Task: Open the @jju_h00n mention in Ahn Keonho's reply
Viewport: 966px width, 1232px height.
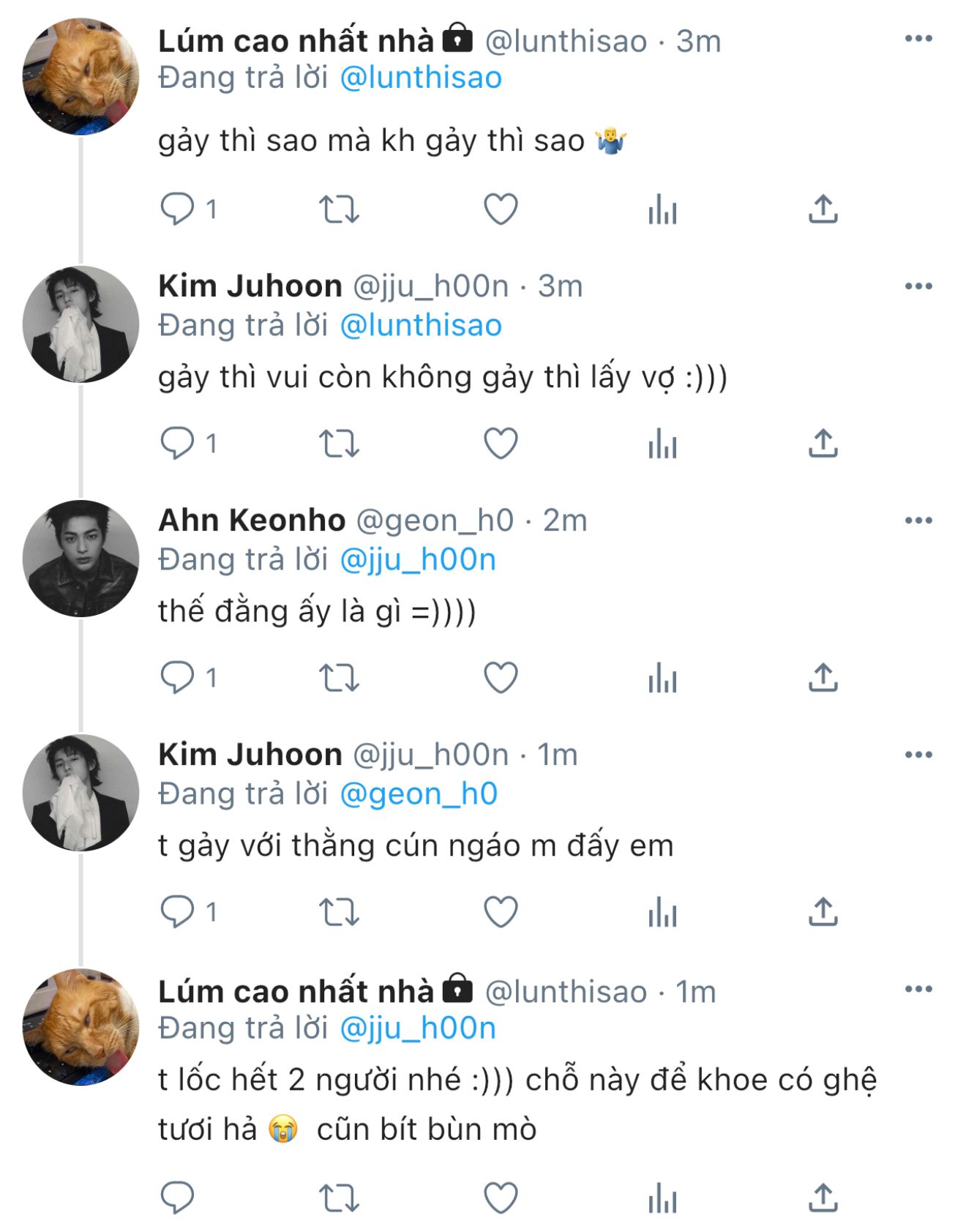Action: [418, 559]
